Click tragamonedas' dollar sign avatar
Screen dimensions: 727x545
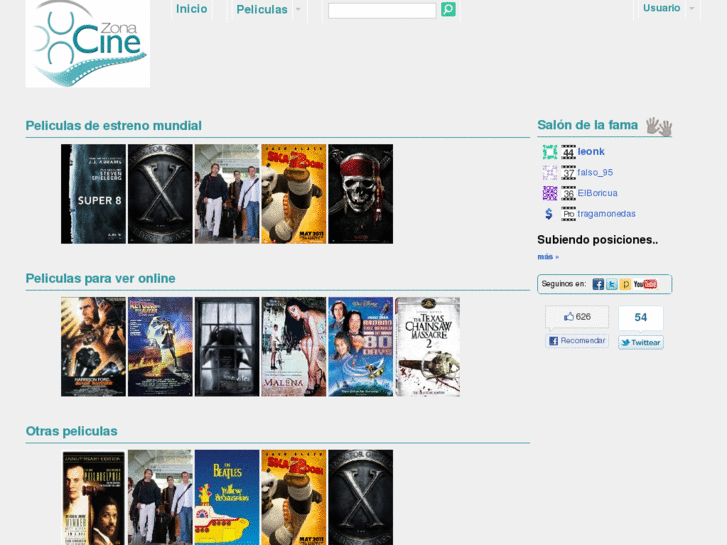point(550,214)
